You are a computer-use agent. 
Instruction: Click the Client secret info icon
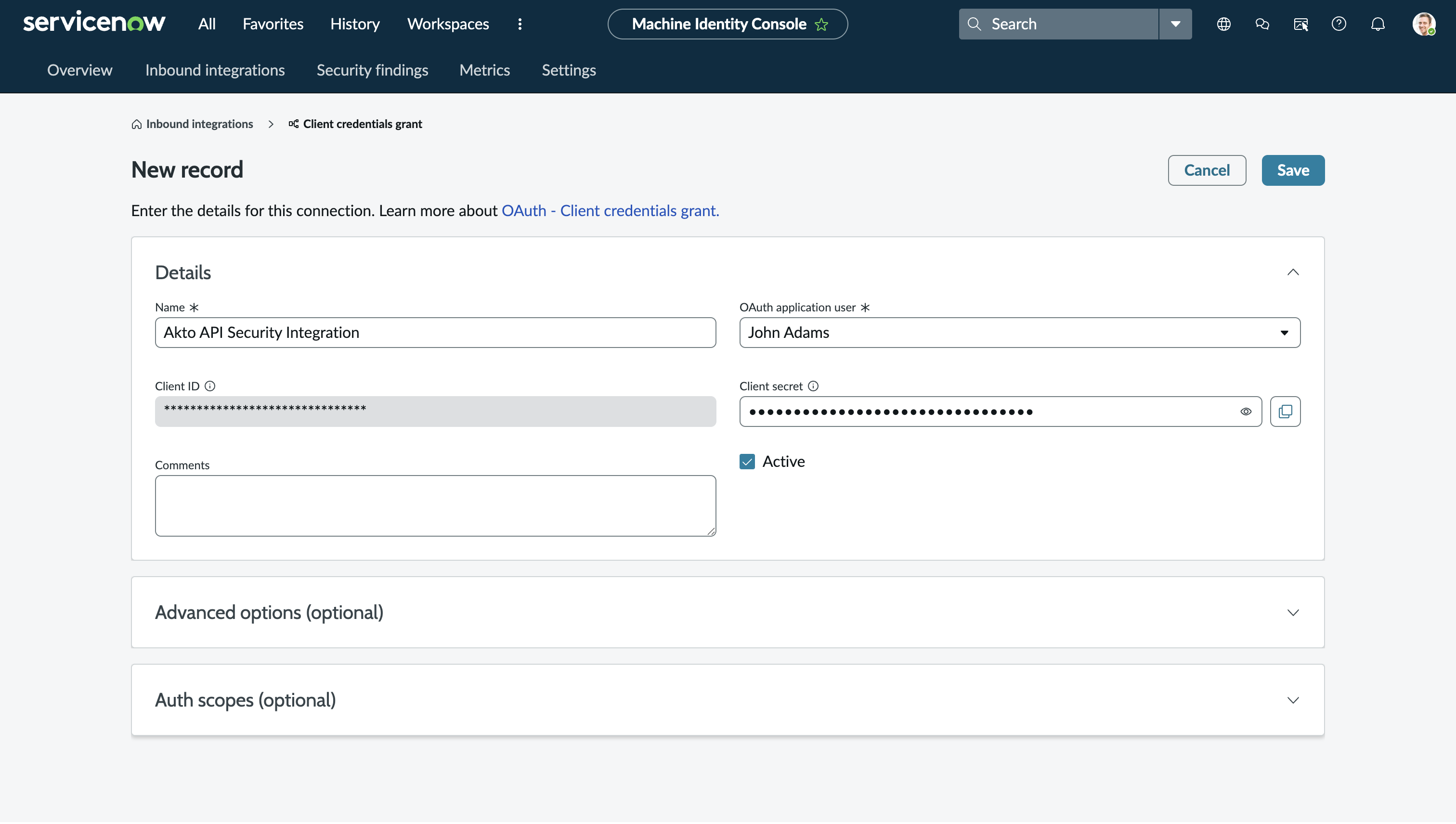pyautogui.click(x=813, y=386)
